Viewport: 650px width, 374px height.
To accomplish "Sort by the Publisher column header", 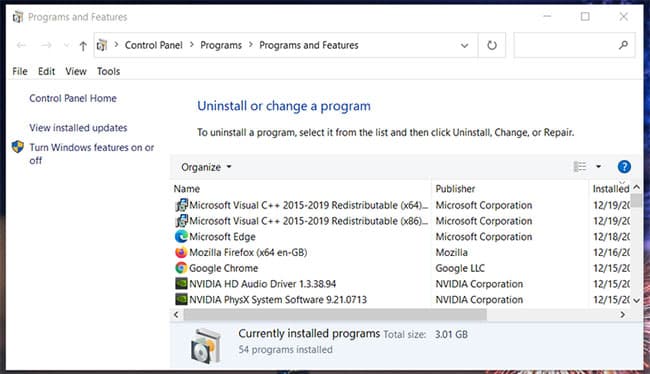I will click(455, 189).
